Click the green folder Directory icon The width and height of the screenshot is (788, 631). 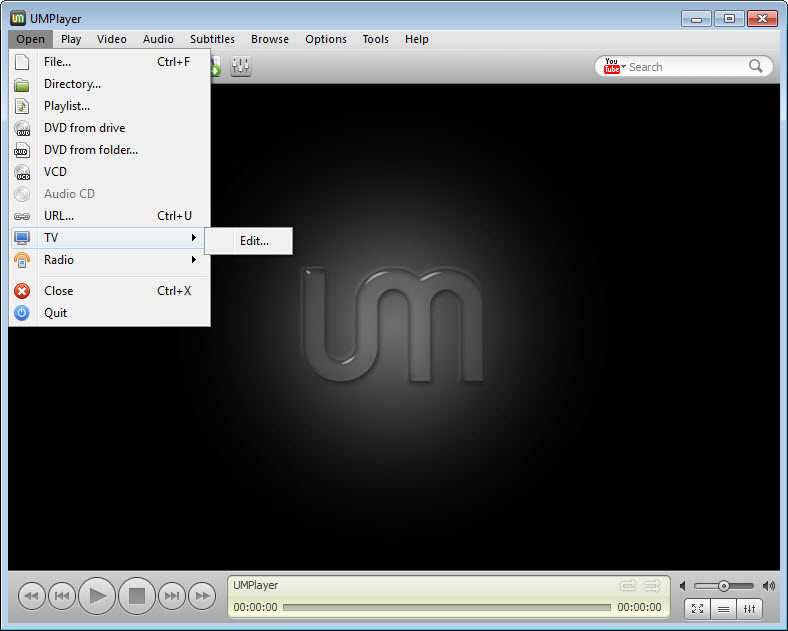pos(22,84)
